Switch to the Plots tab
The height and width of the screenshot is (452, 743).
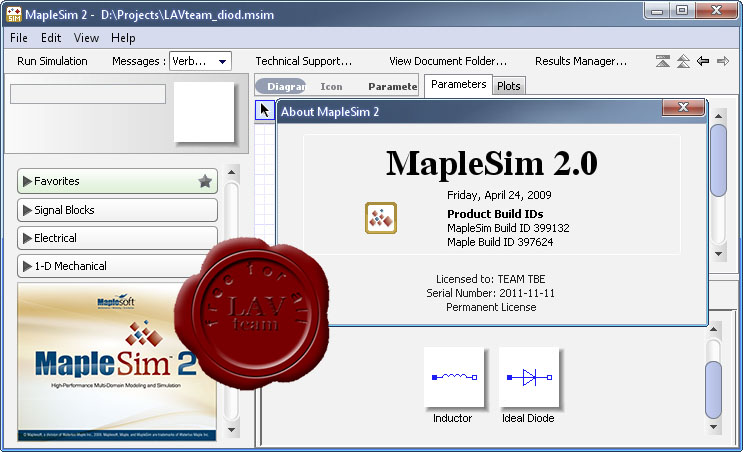(x=509, y=86)
